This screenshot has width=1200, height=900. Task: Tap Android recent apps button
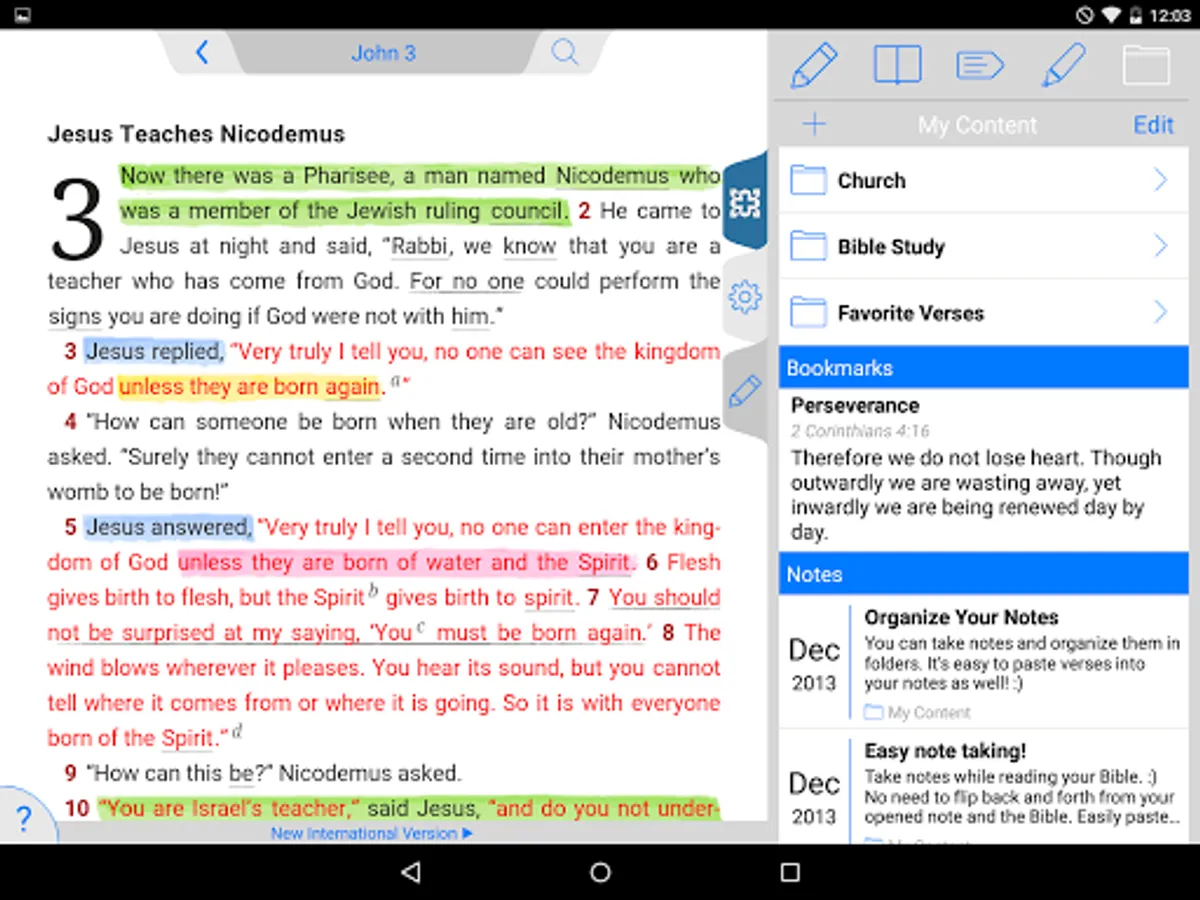pyautogui.click(x=790, y=872)
